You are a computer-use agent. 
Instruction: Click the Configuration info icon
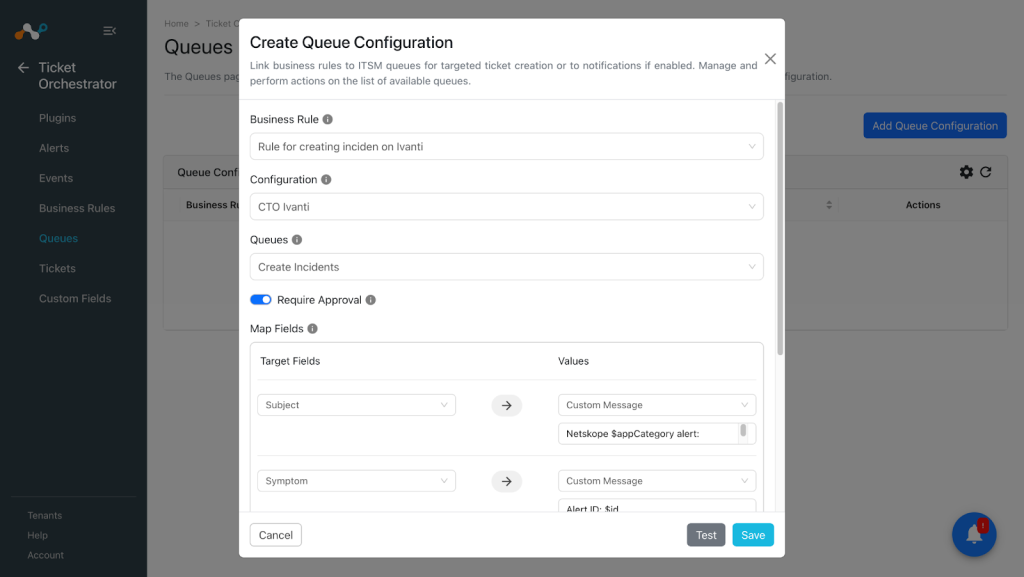pos(326,179)
